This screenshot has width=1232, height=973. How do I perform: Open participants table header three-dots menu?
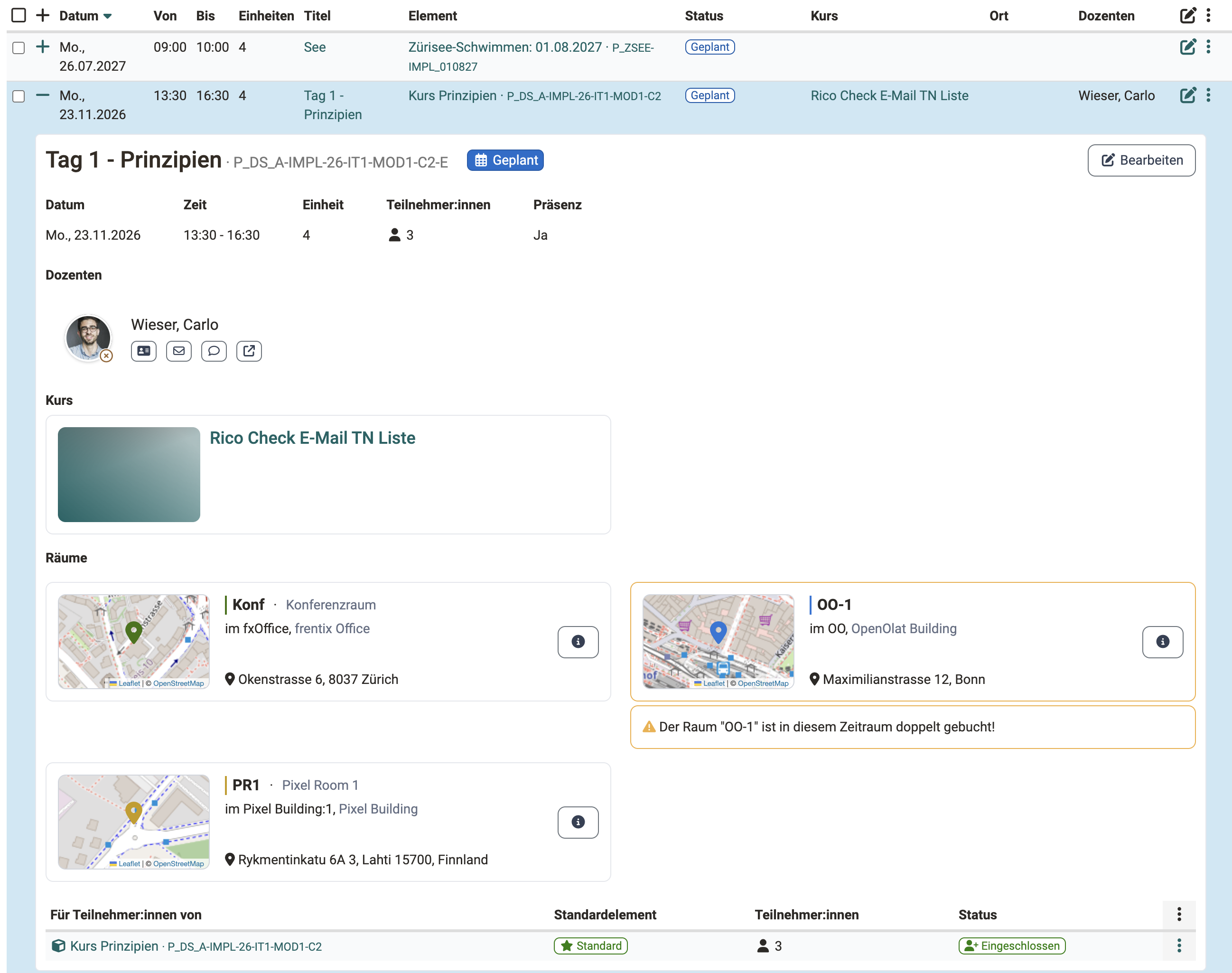[x=1179, y=914]
